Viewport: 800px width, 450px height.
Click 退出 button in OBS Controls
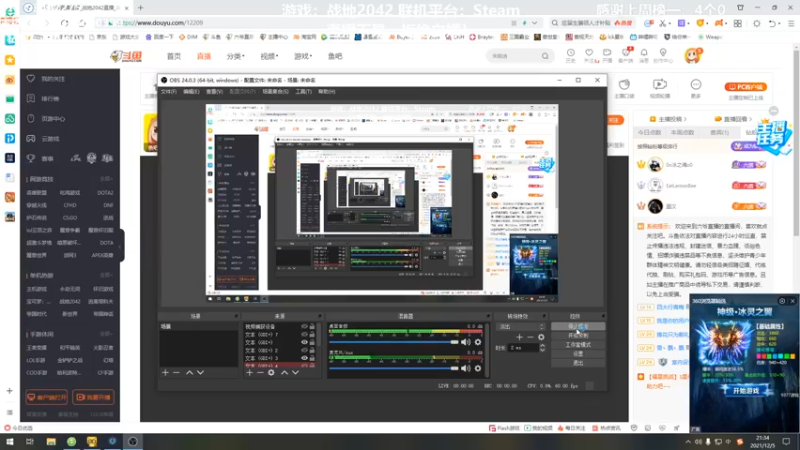click(x=578, y=363)
